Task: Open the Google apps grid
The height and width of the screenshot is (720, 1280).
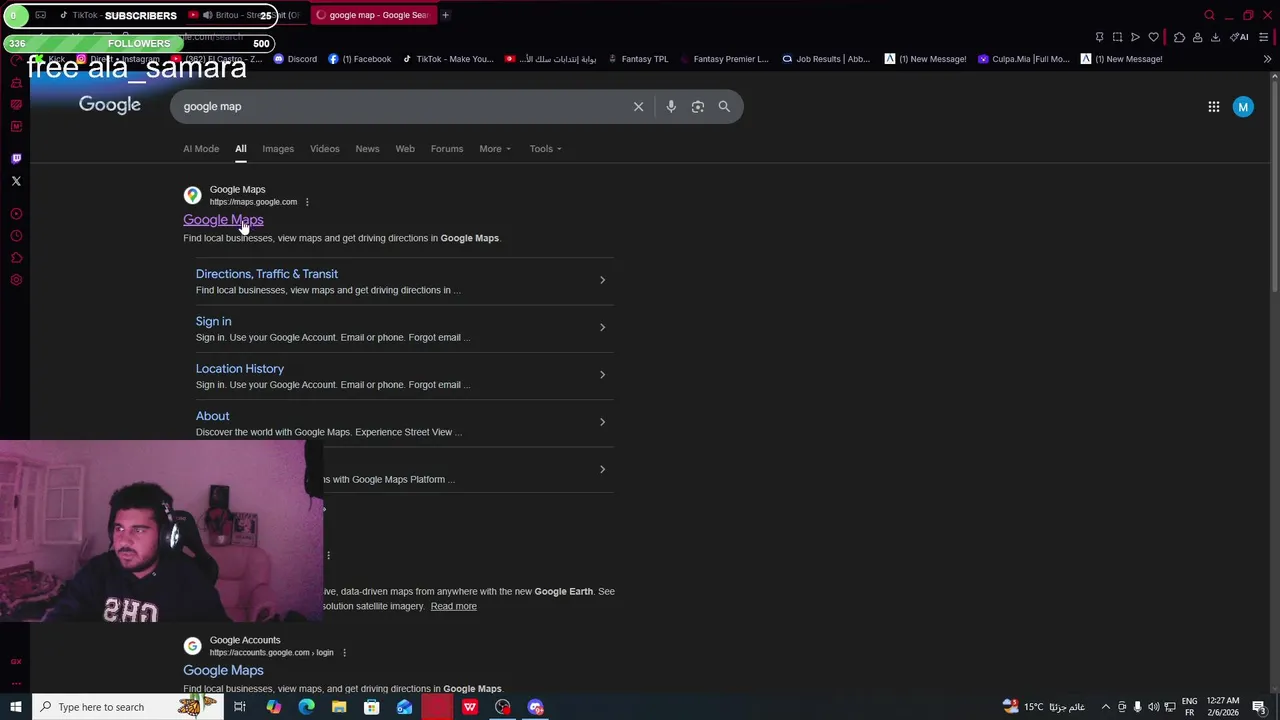Action: tap(1214, 107)
